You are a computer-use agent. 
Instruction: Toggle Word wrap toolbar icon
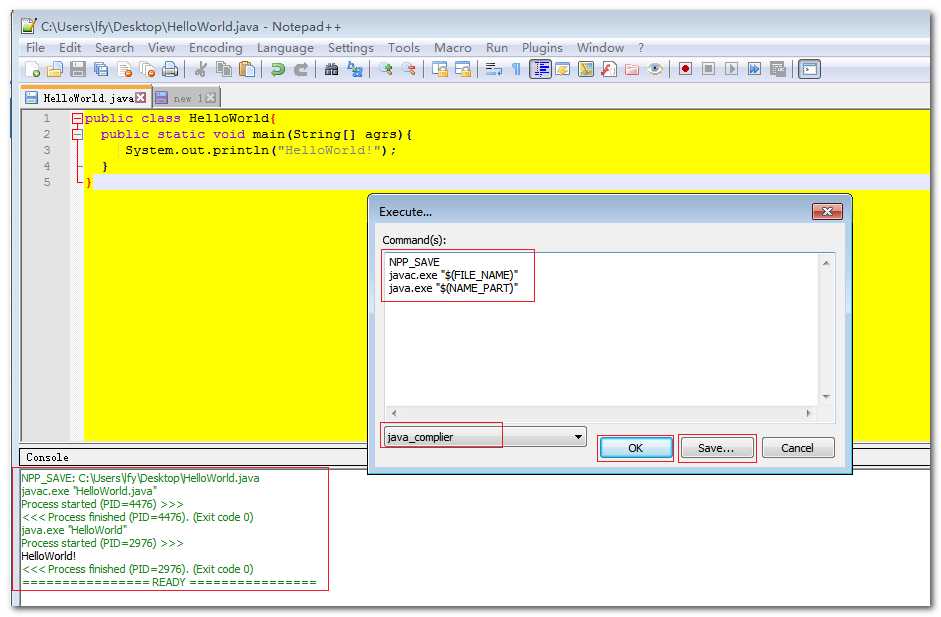click(x=493, y=70)
